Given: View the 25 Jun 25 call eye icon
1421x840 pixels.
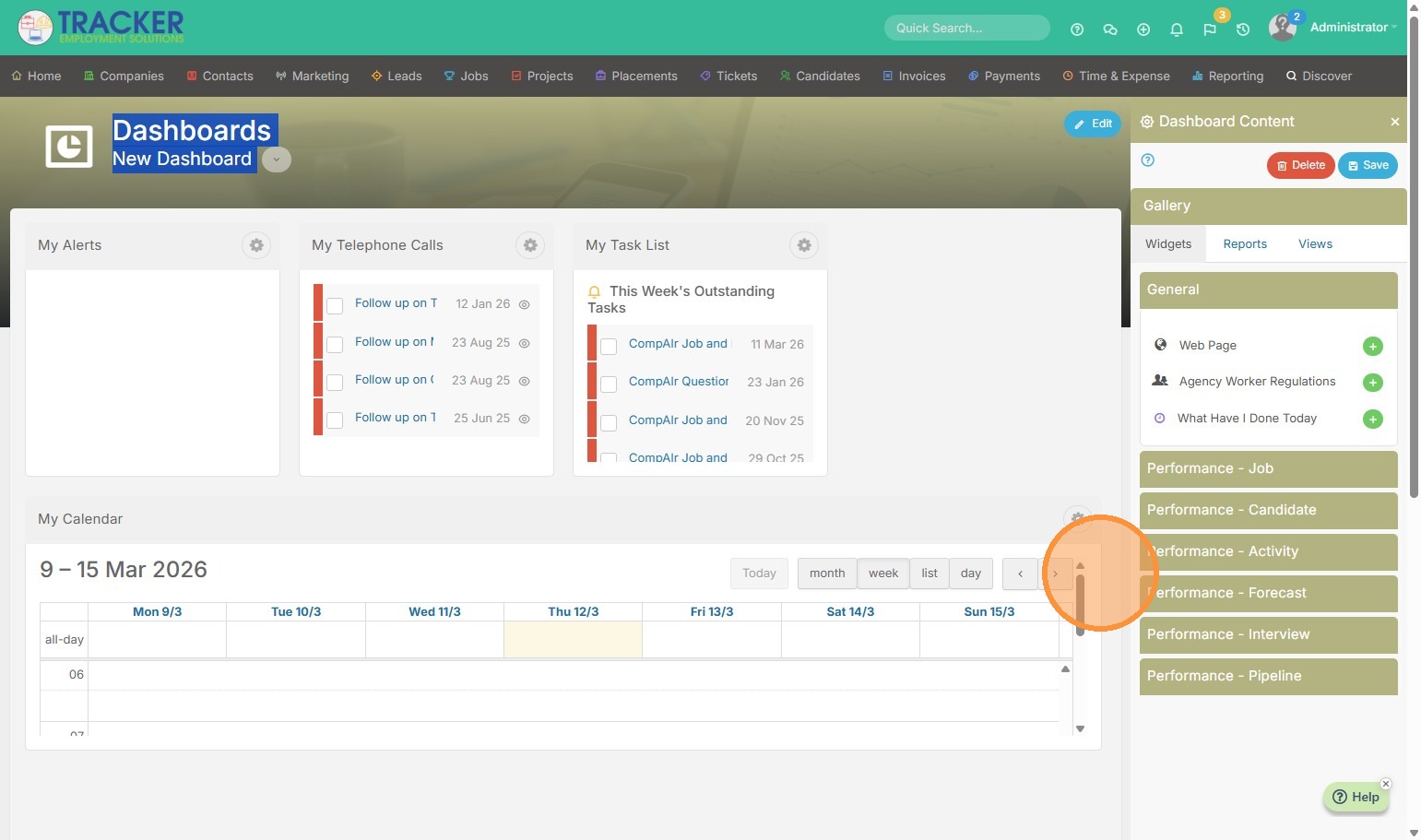Looking at the screenshot, I should click(524, 419).
